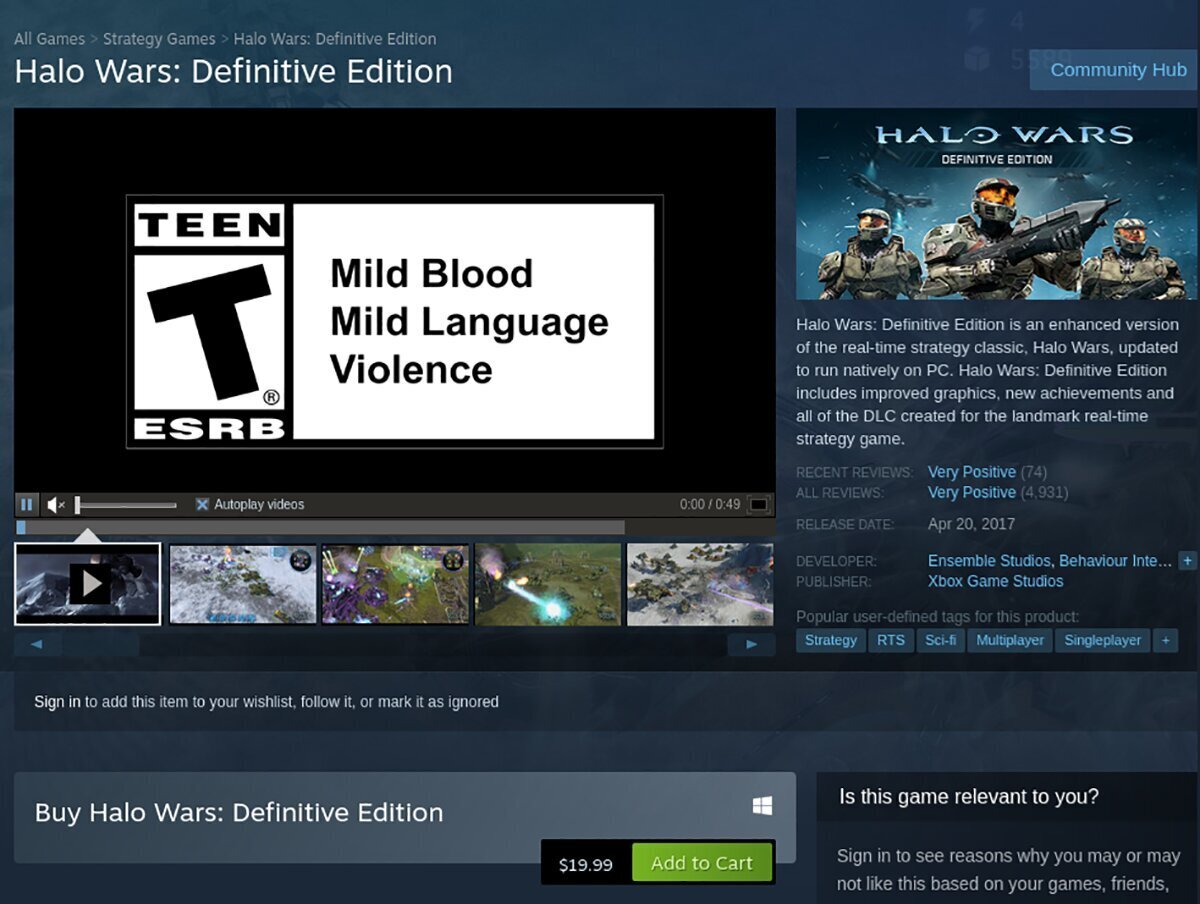This screenshot has width=1200, height=904.
Task: Add Halo Wars to cart
Action: pos(702,864)
